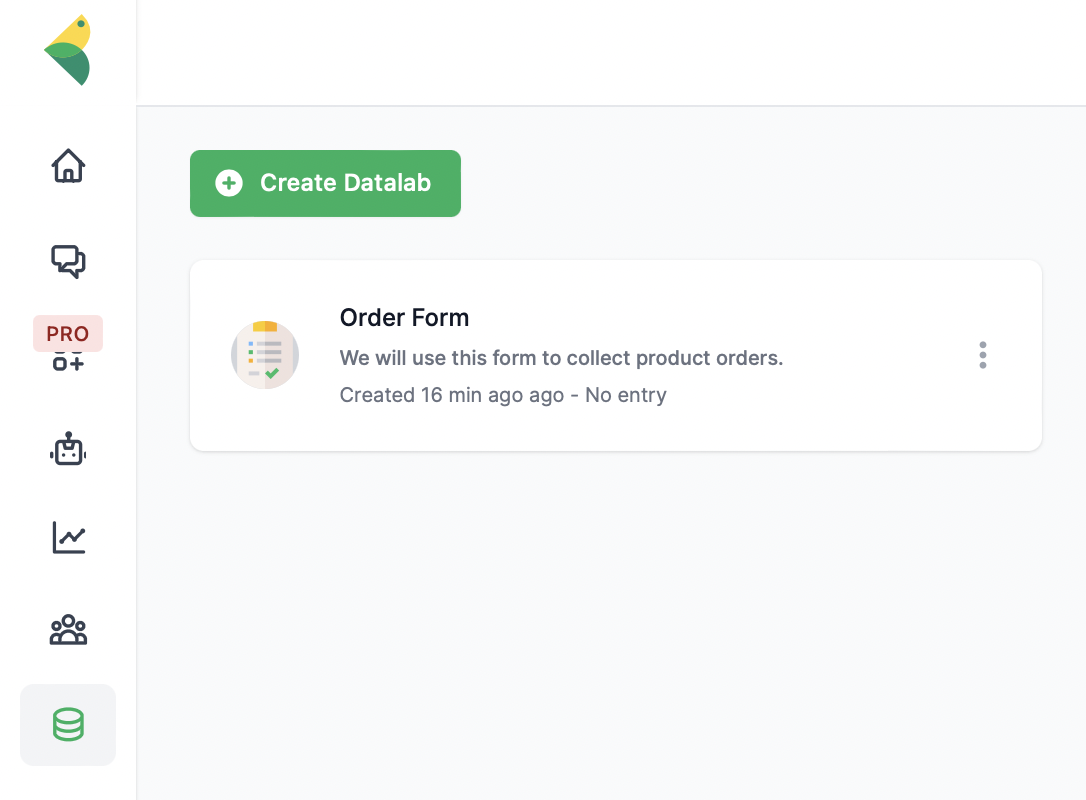Open the Order Form datalab title
Image resolution: width=1086 pixels, height=800 pixels.
(x=404, y=318)
